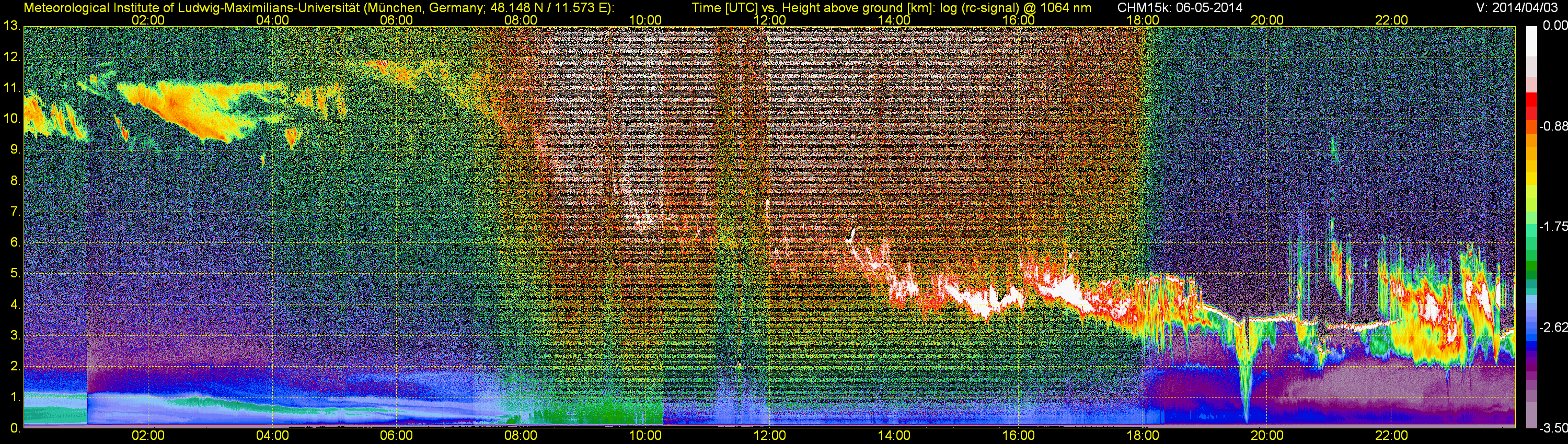Click the "12." height axis label
The image size is (1568, 444).
coord(11,57)
